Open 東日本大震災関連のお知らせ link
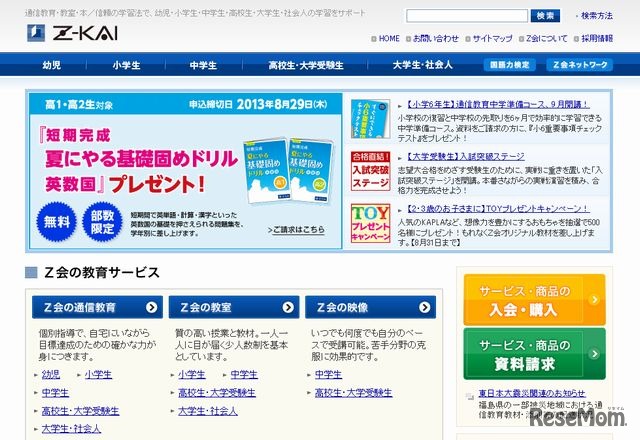The height and width of the screenshot is (440, 640). pyautogui.click(x=532, y=393)
